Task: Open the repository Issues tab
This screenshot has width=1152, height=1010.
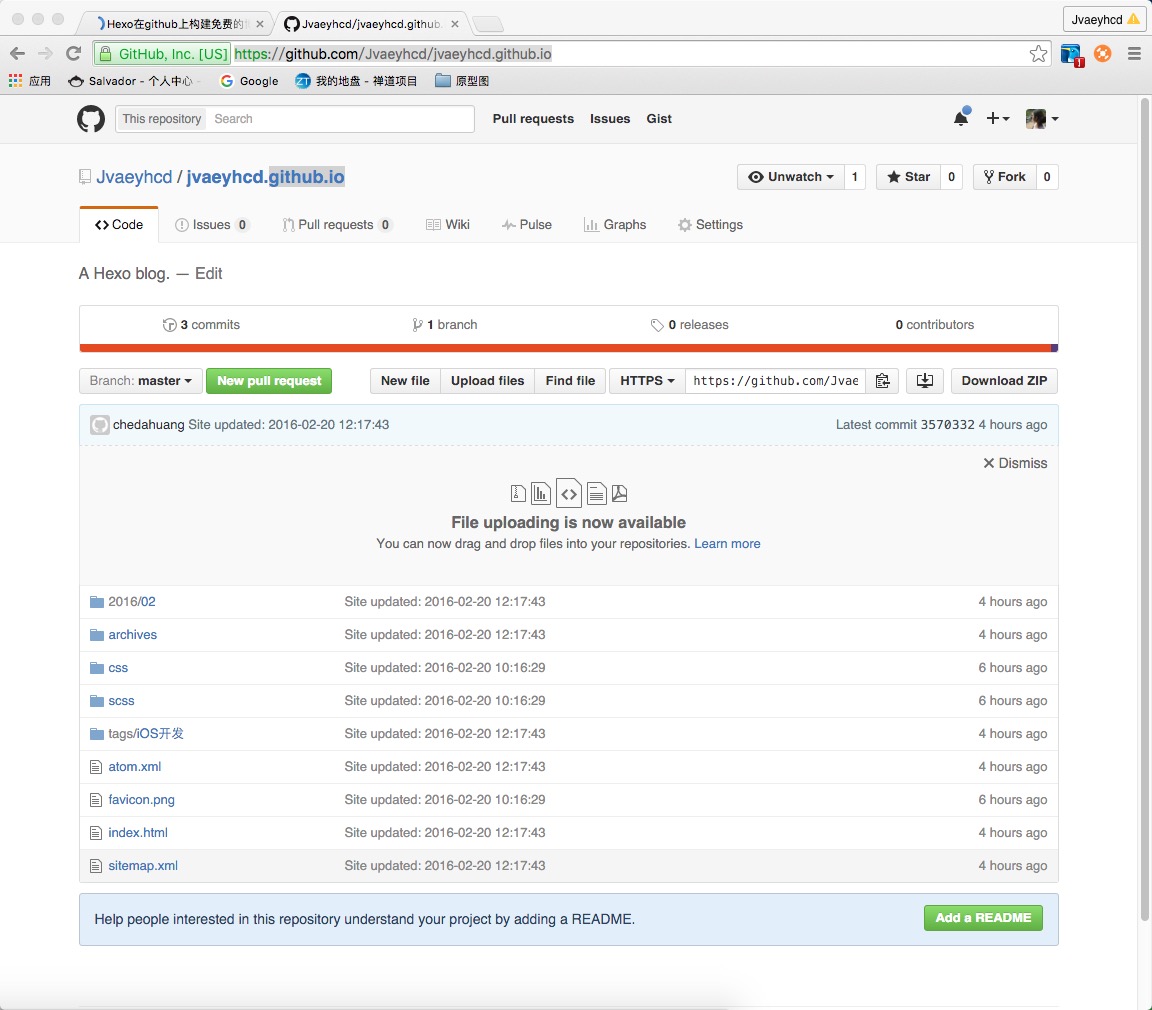Action: click(x=212, y=225)
